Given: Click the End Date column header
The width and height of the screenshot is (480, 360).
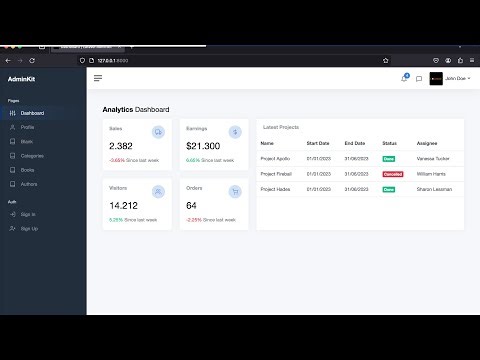Looking at the screenshot, I should [355, 143].
